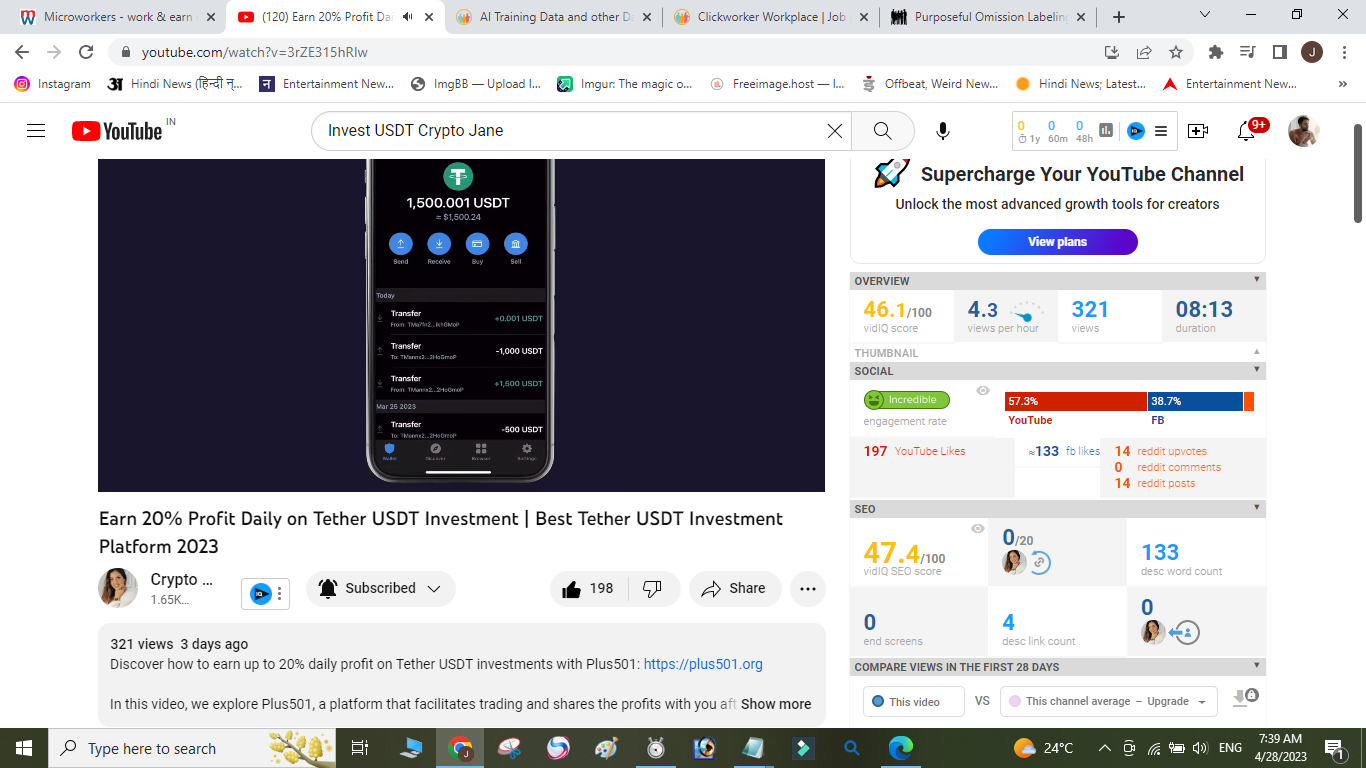Toggle eye icon in SEO section

click(x=978, y=529)
